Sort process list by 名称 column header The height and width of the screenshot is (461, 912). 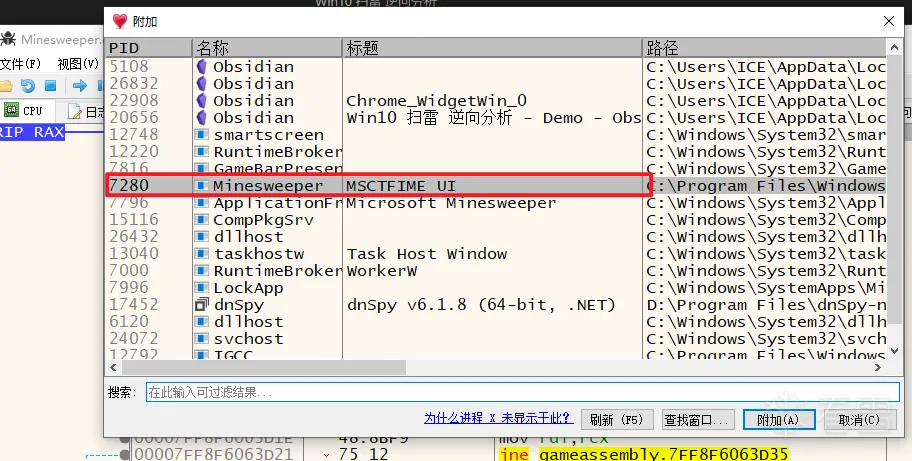point(267,48)
